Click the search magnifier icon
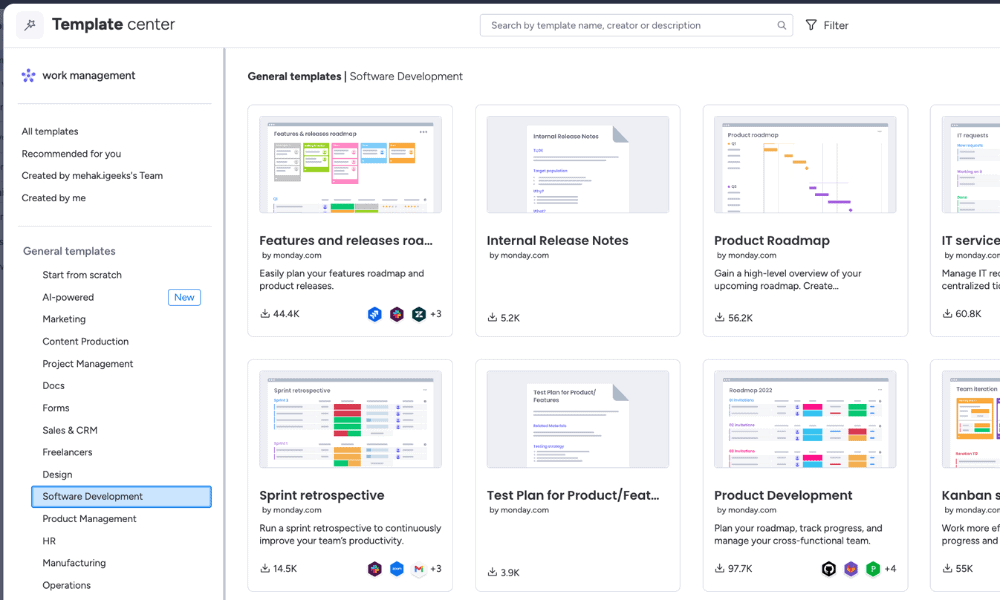The width and height of the screenshot is (1000, 600). click(x=781, y=25)
